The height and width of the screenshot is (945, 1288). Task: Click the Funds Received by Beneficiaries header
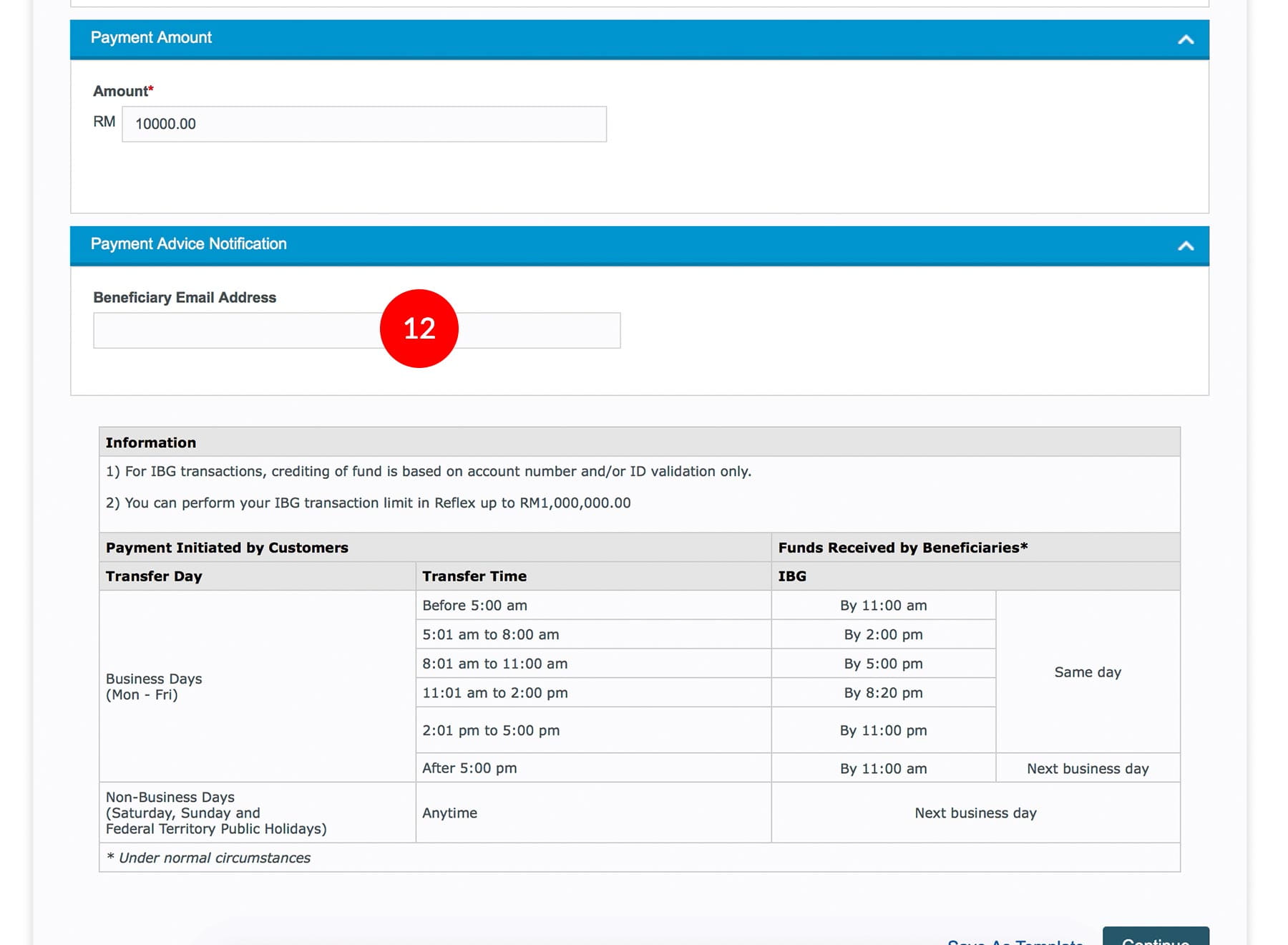pos(902,548)
